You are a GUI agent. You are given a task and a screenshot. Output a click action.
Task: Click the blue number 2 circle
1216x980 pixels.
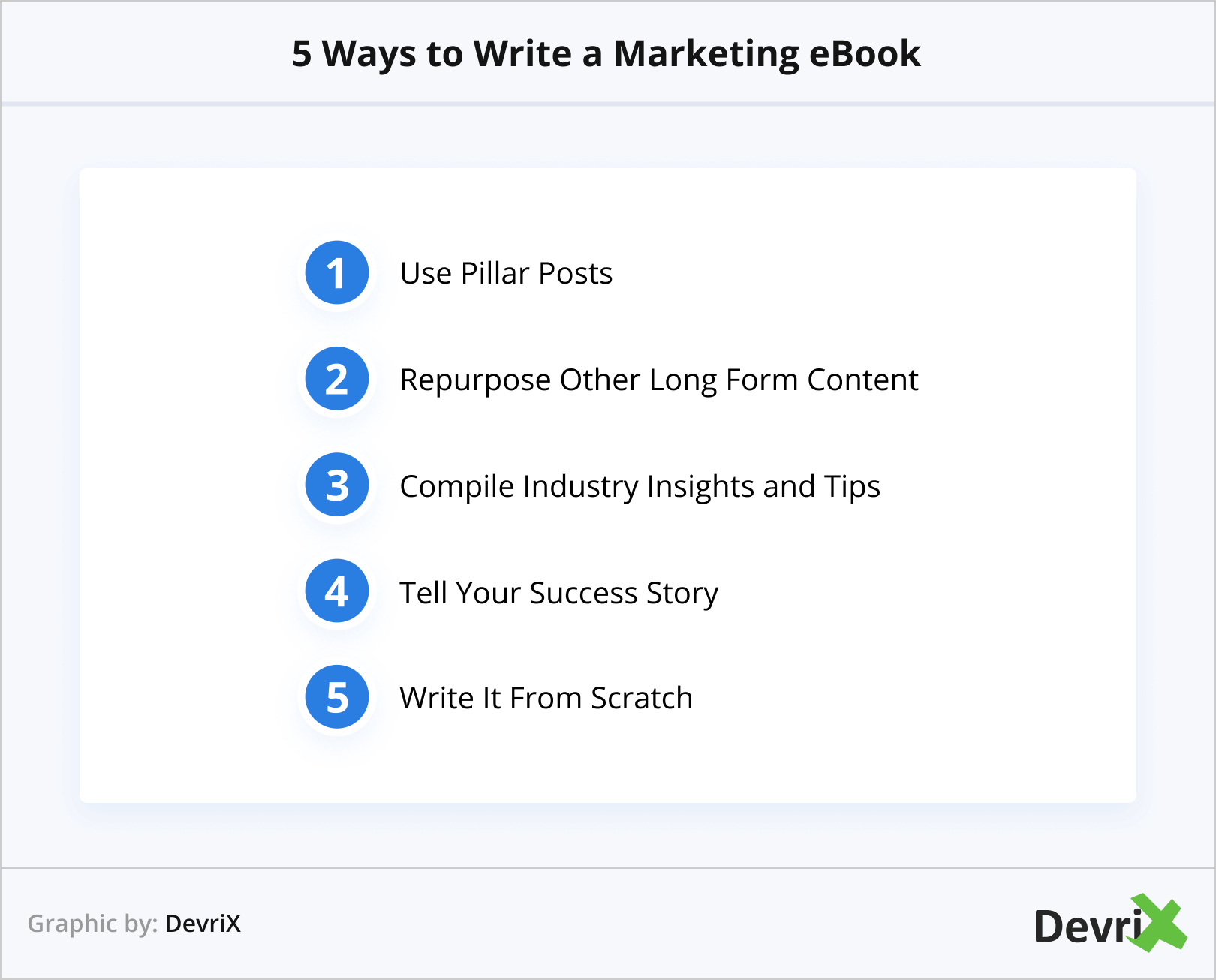(337, 379)
